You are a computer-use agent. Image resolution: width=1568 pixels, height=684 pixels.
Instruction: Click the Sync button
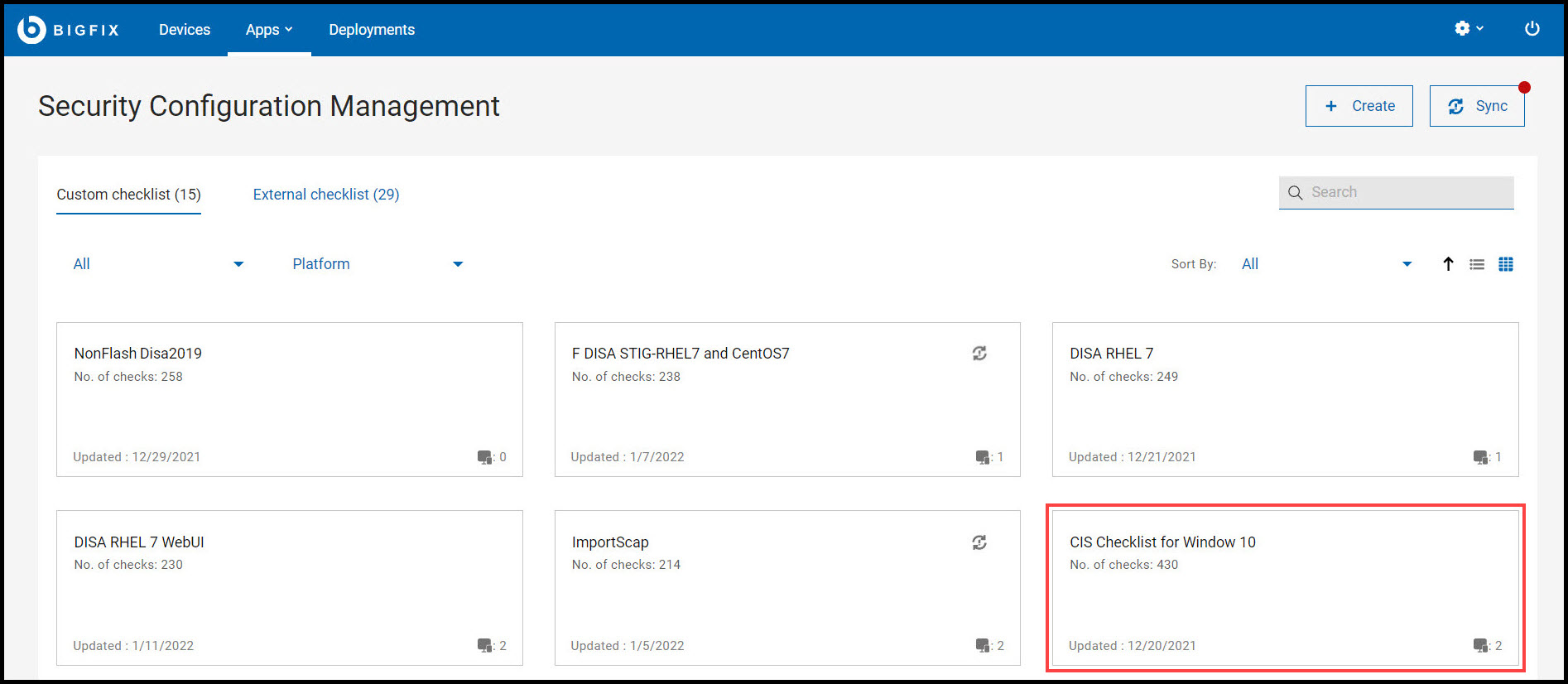click(1477, 106)
